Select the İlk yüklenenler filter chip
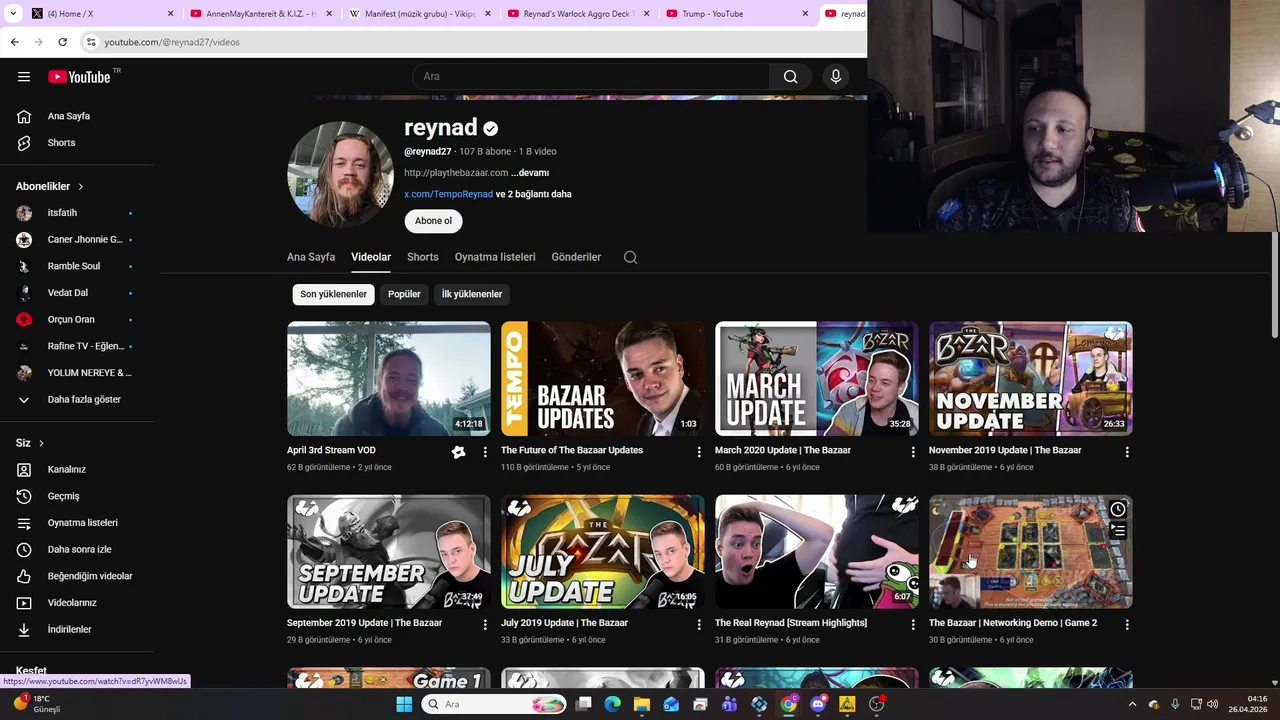 (x=472, y=294)
